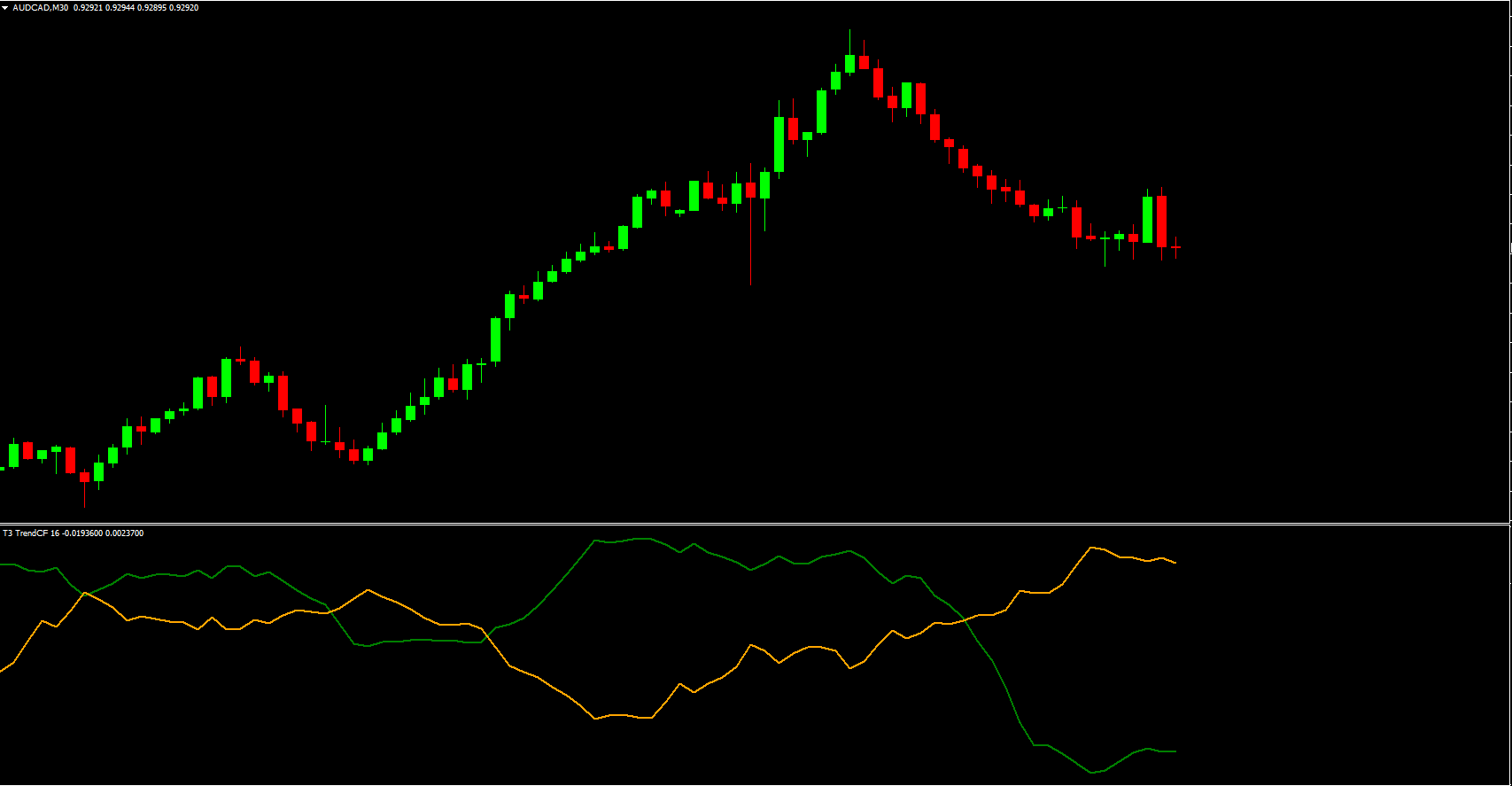Click the price scale on the chart's right edge
Viewport: 1512px width, 786px height.
(1508, 266)
